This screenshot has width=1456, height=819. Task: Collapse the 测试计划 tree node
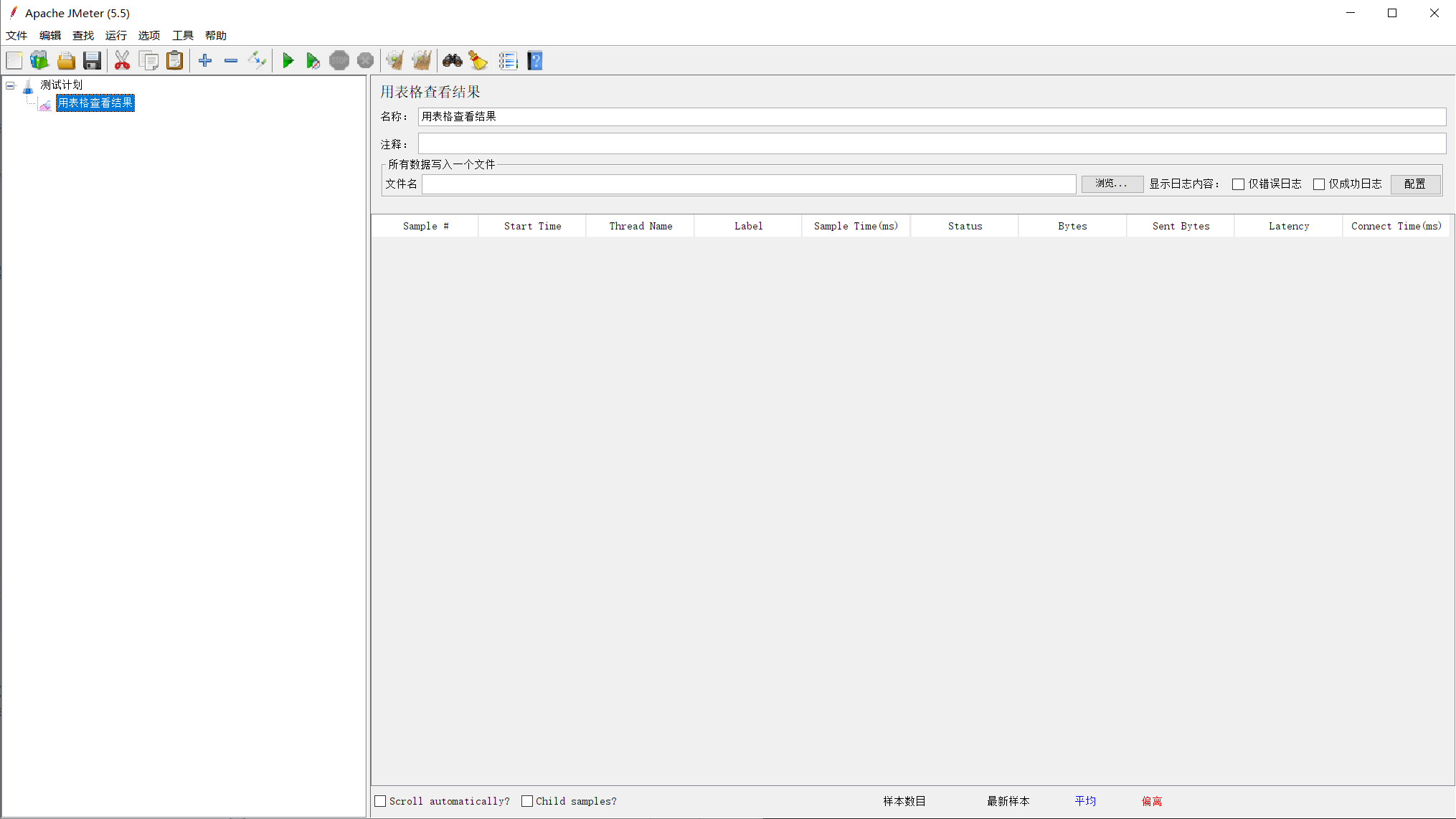tap(10, 85)
